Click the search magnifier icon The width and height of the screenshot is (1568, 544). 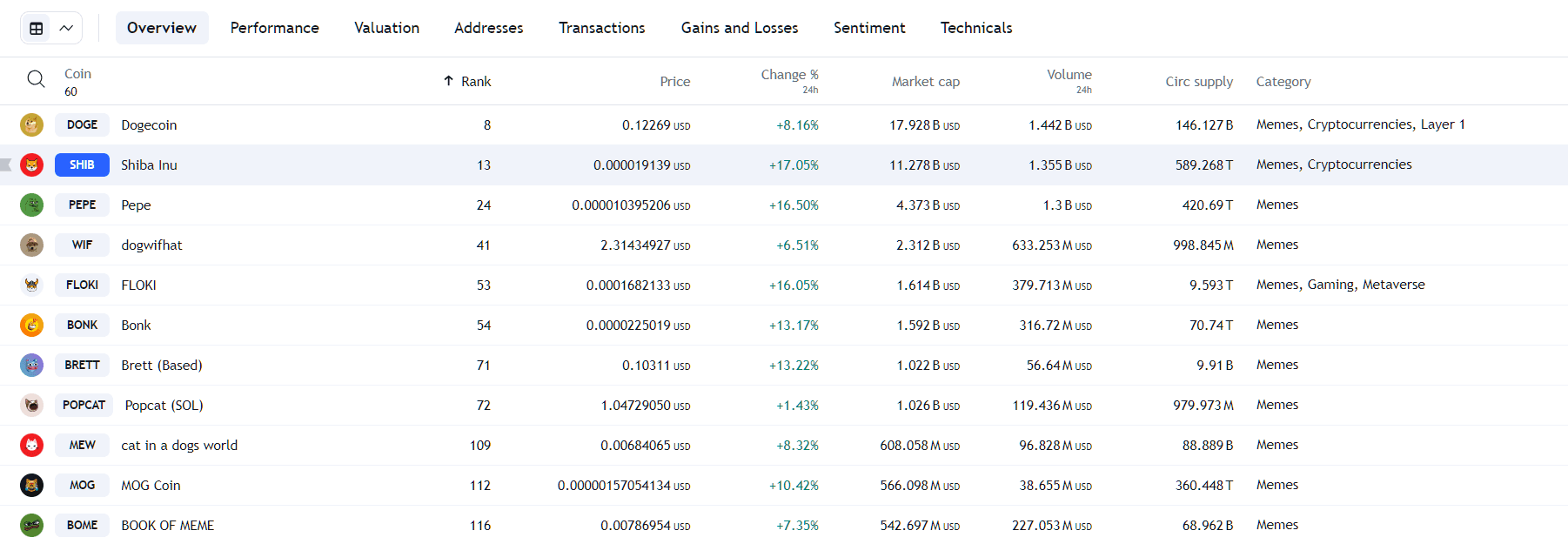pyautogui.click(x=36, y=79)
